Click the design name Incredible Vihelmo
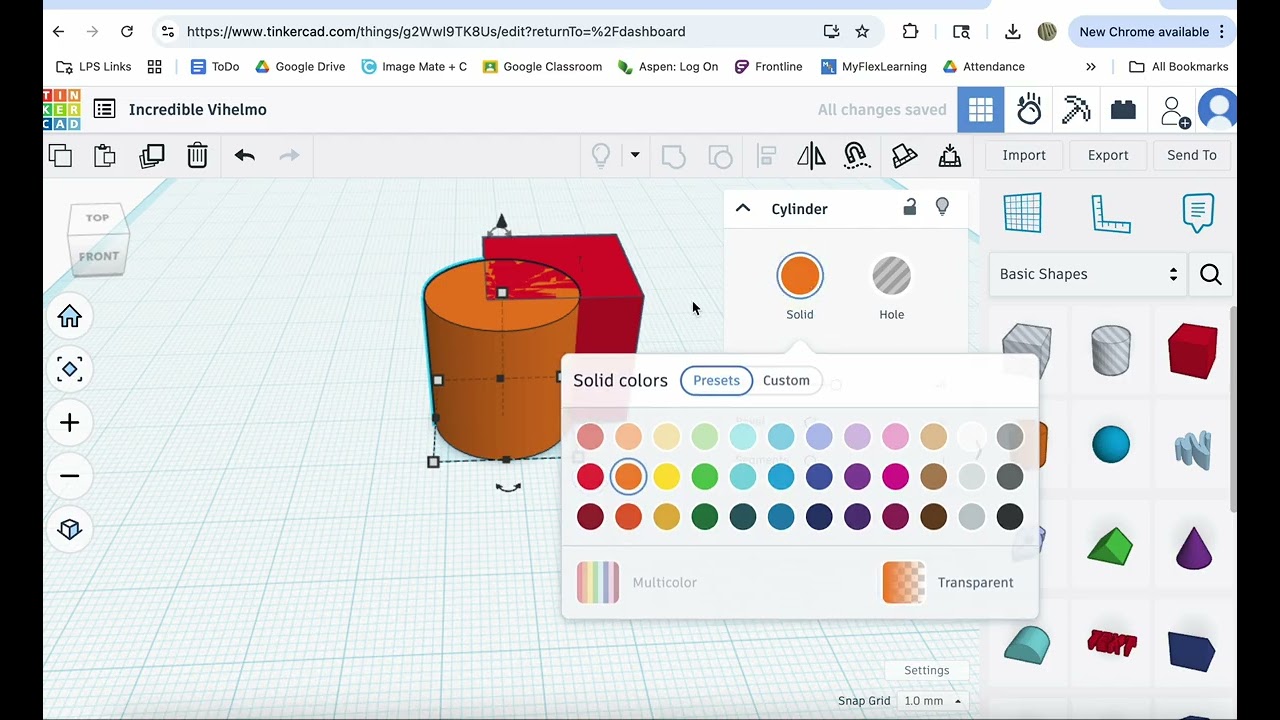The height and width of the screenshot is (720, 1280). point(198,110)
